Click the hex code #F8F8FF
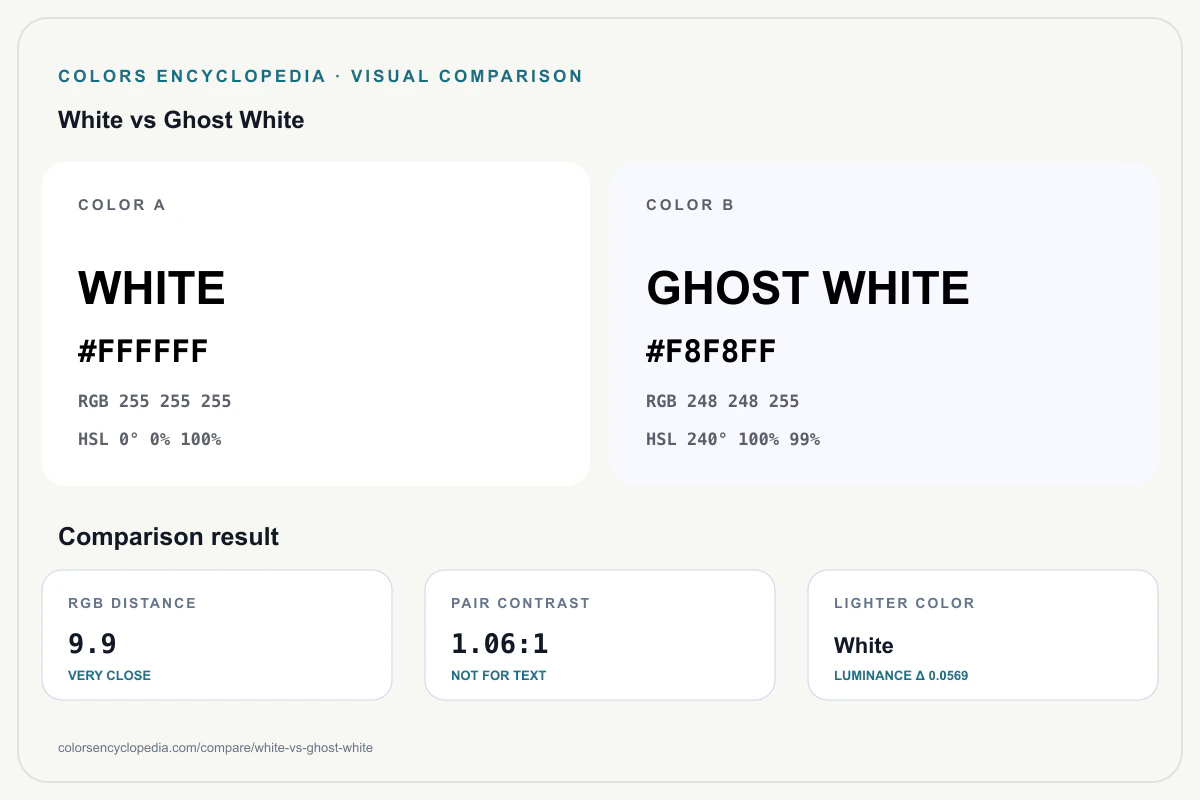This screenshot has height=800, width=1200. click(x=711, y=352)
